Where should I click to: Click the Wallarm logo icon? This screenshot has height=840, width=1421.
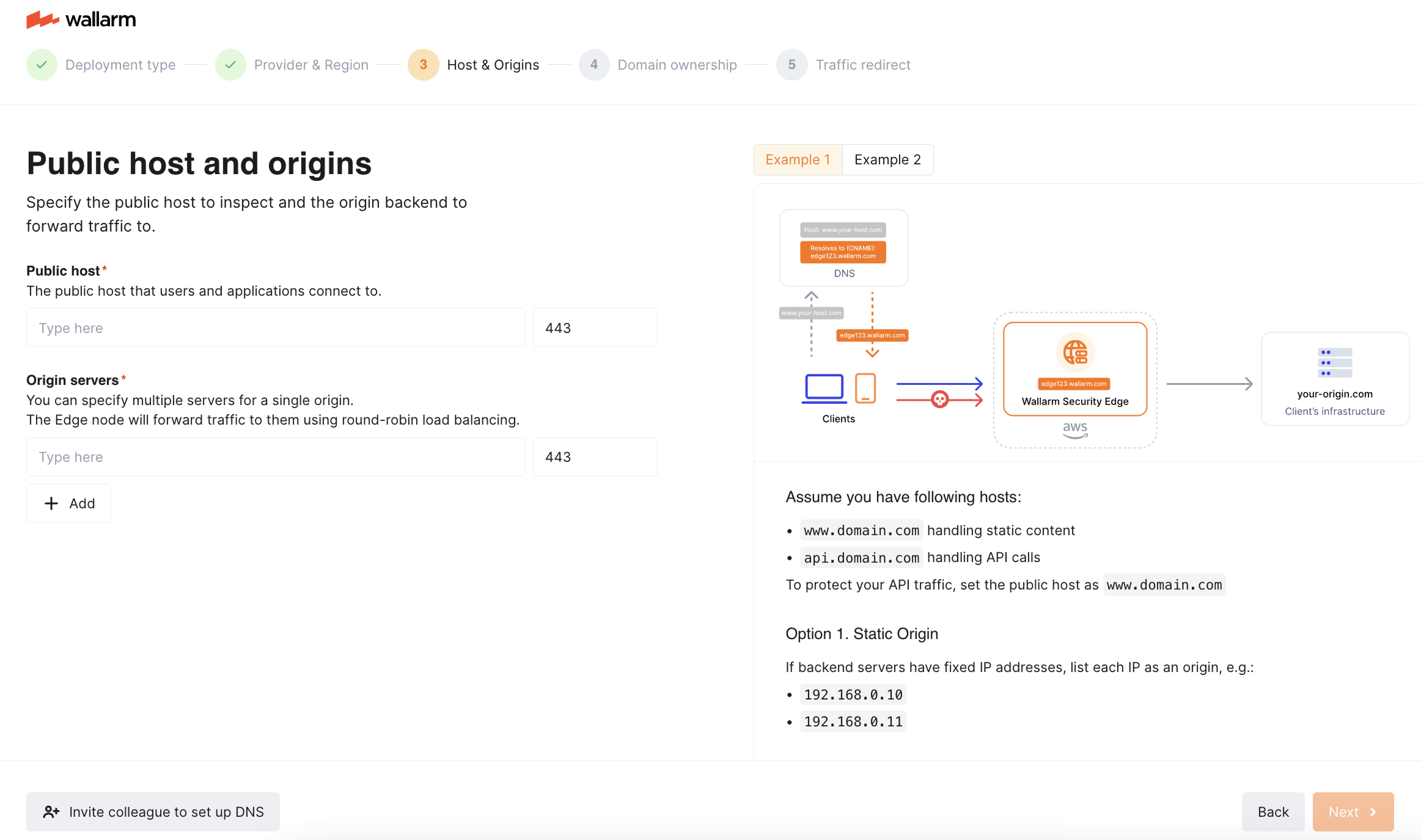(x=42, y=20)
